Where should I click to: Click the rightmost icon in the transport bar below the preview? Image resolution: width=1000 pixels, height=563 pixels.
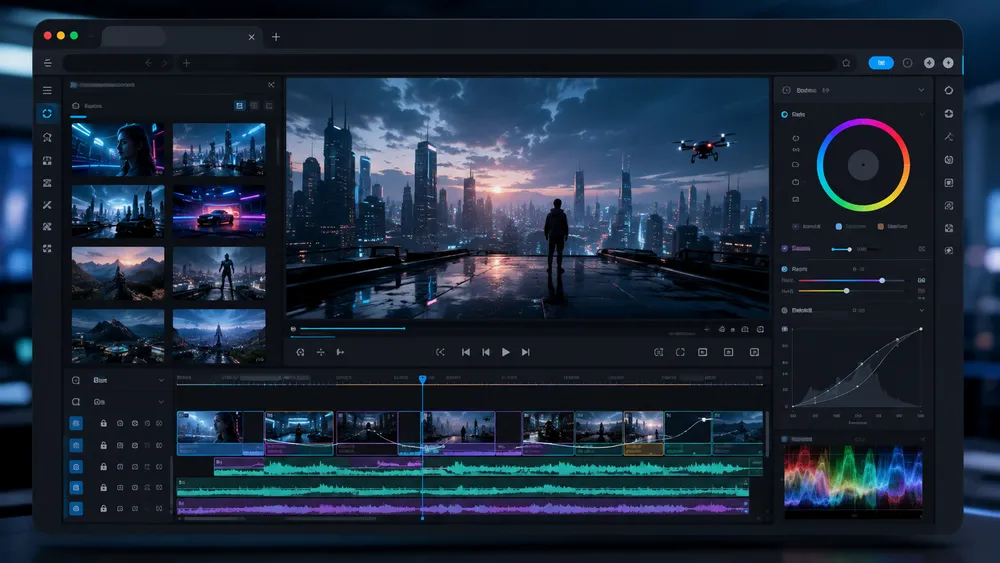[x=754, y=352]
